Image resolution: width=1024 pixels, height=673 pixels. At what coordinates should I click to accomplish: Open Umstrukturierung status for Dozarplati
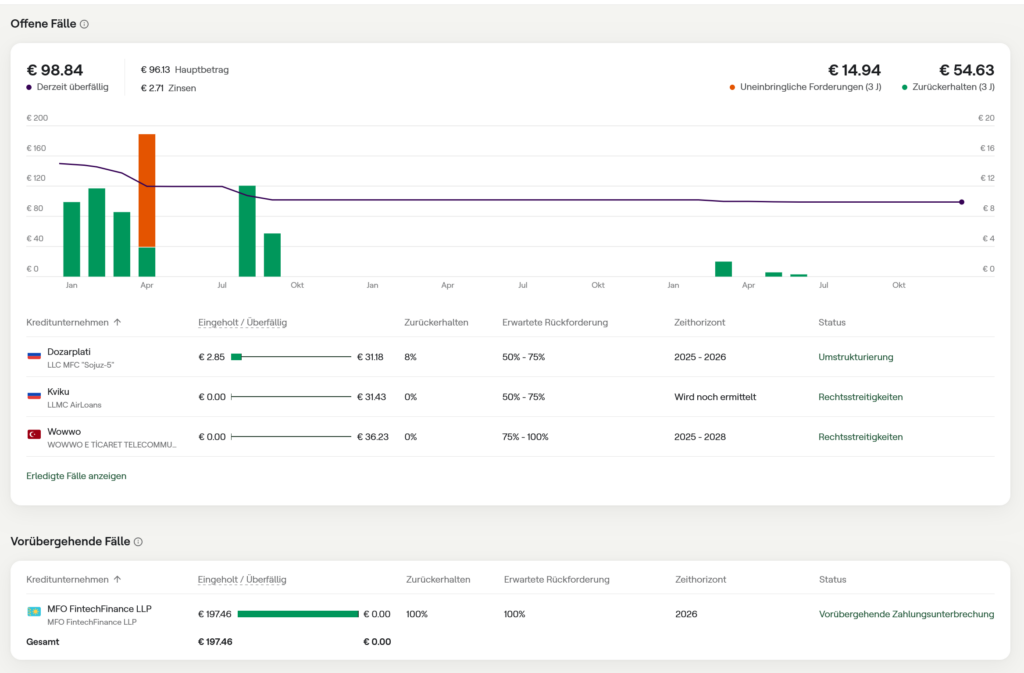(855, 357)
